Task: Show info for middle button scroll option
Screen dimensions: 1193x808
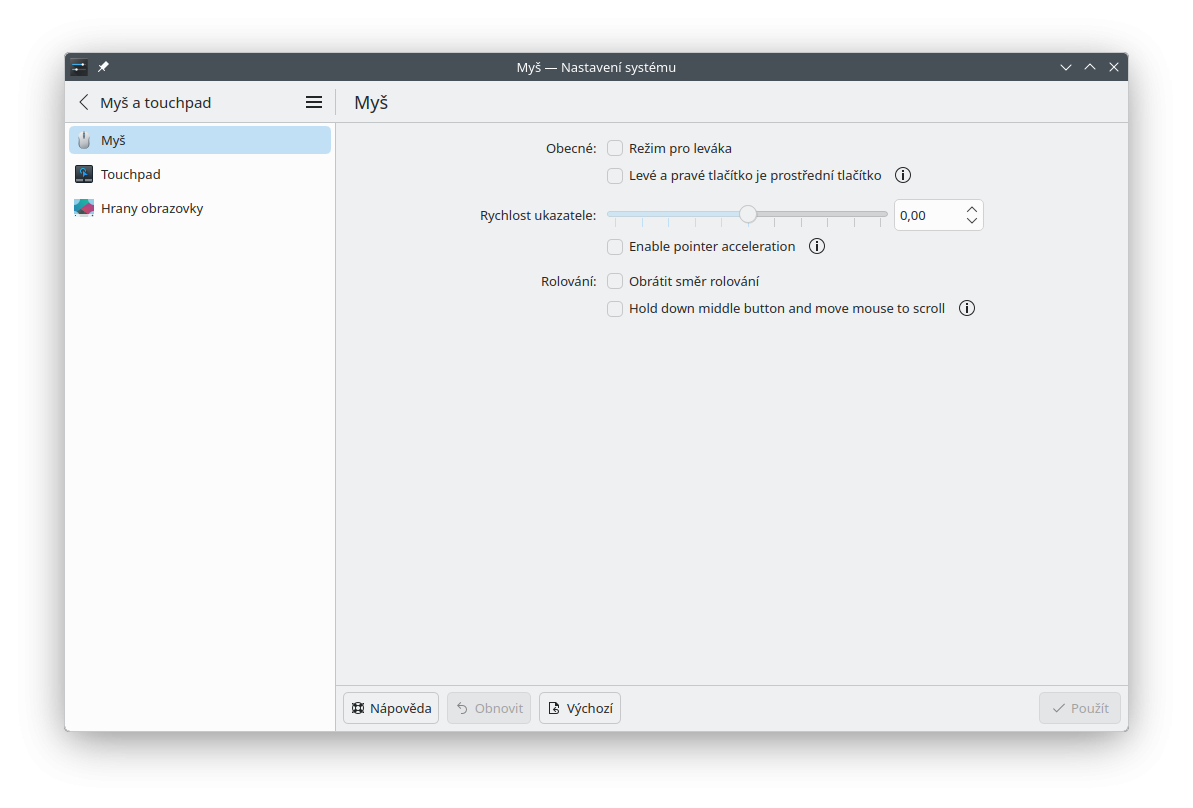Action: (967, 308)
